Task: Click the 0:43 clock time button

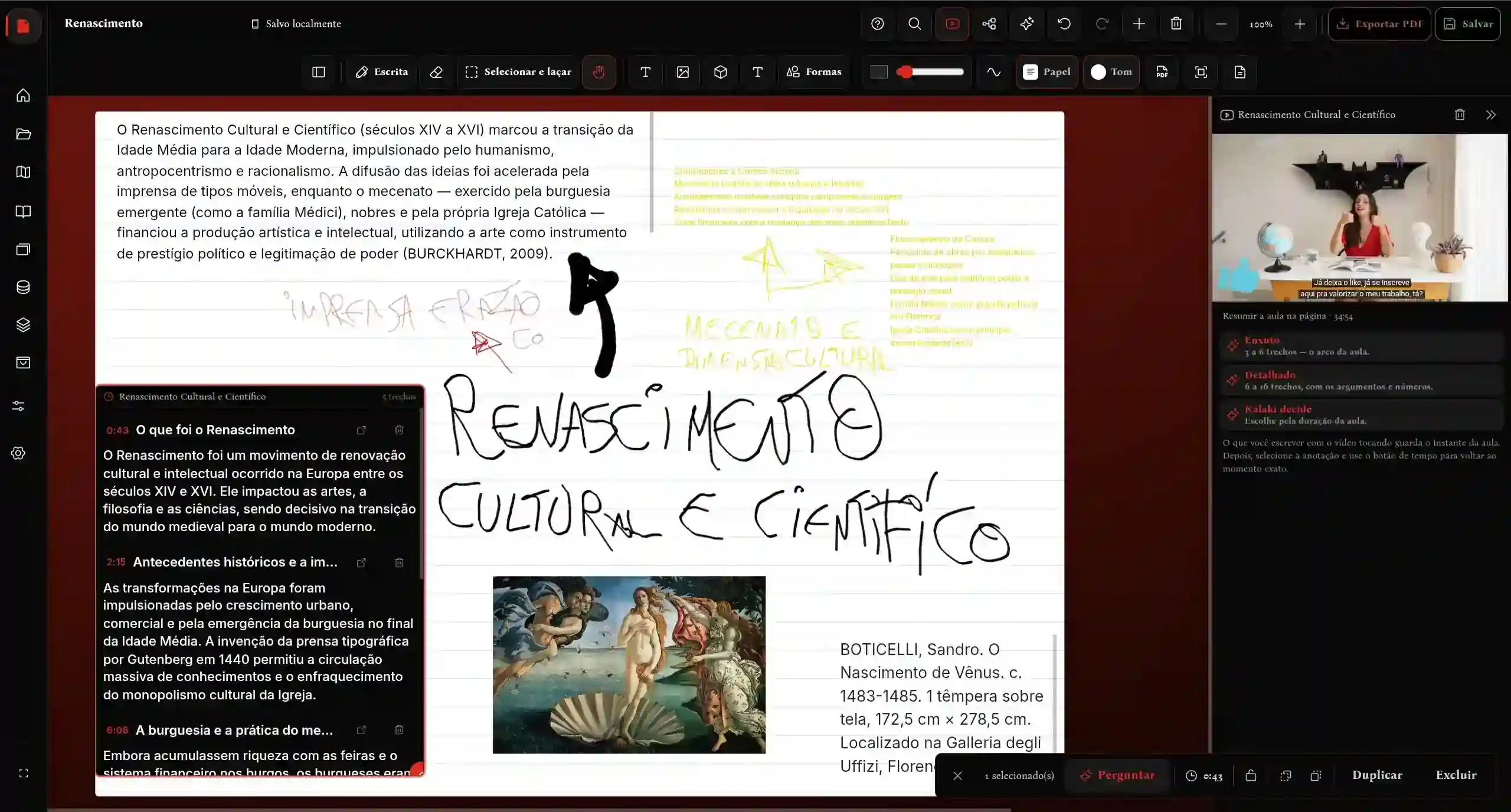Action: click(1203, 776)
